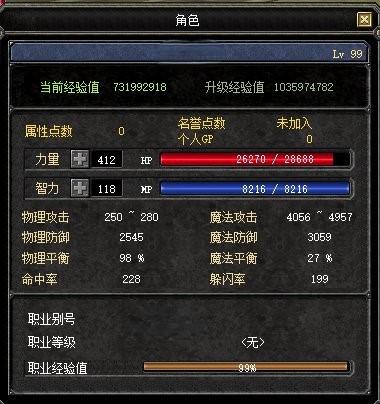The image size is (380, 404).
Task: Click the 职业等级 〈无〉 text
Action: (253, 342)
